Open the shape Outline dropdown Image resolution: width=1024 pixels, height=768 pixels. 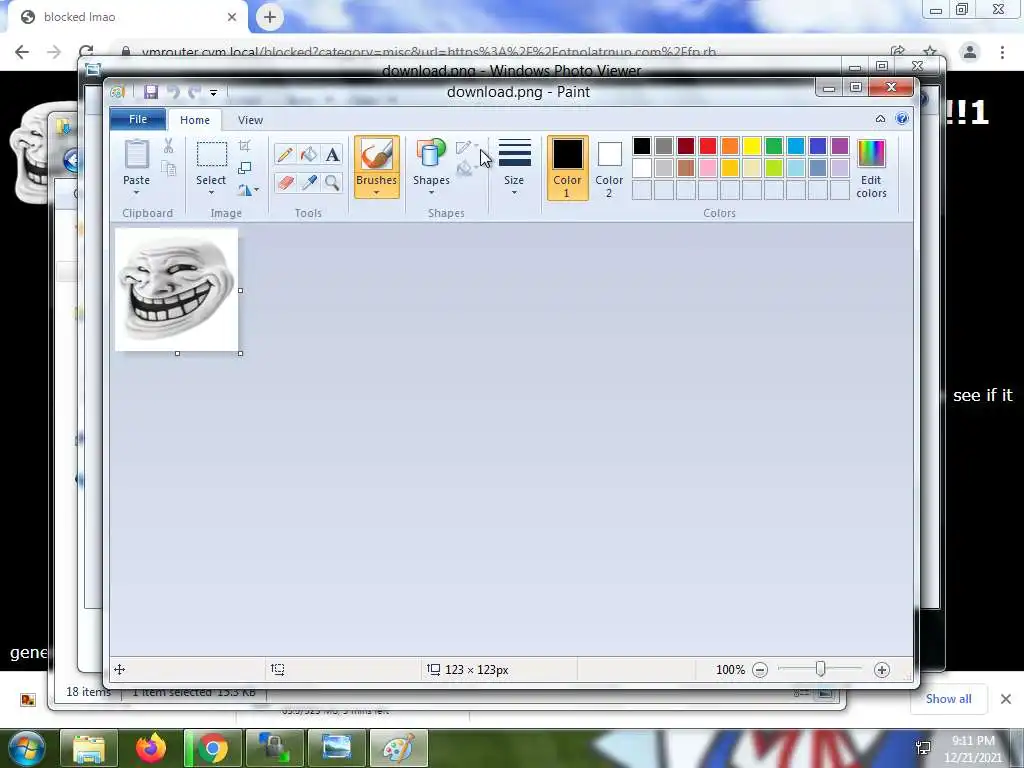point(468,147)
